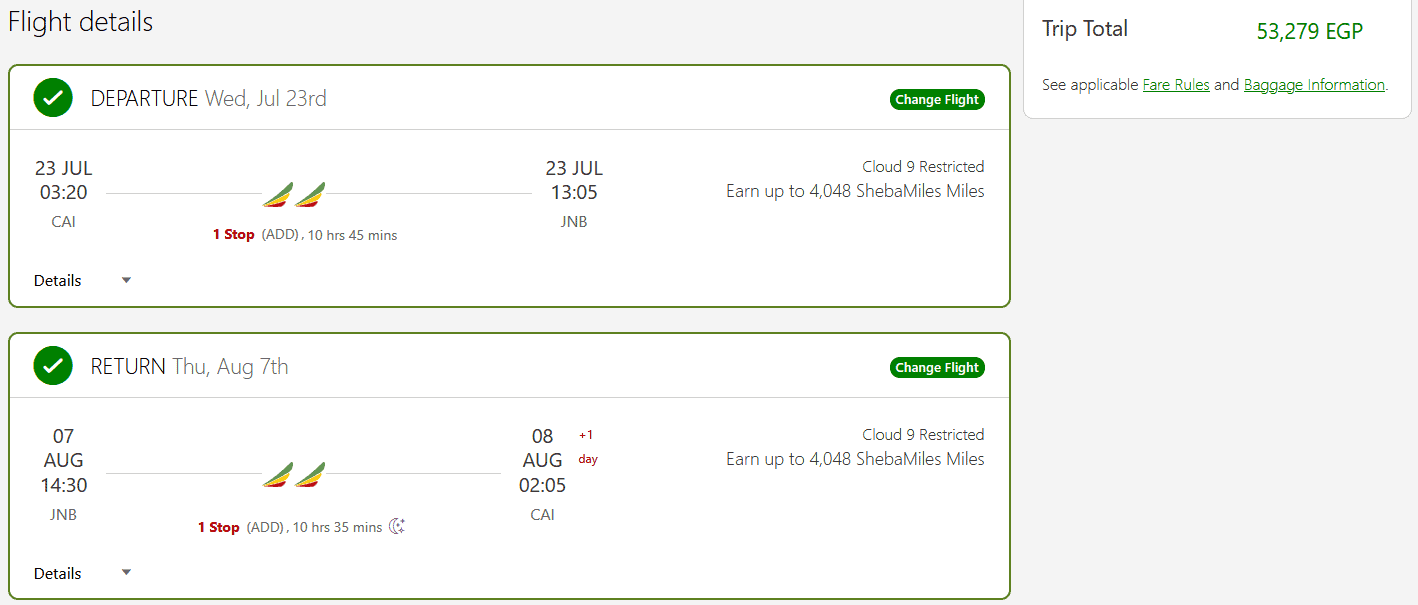The width and height of the screenshot is (1418, 605).
Task: Click the 1 Stop label on departure flight
Action: point(233,235)
